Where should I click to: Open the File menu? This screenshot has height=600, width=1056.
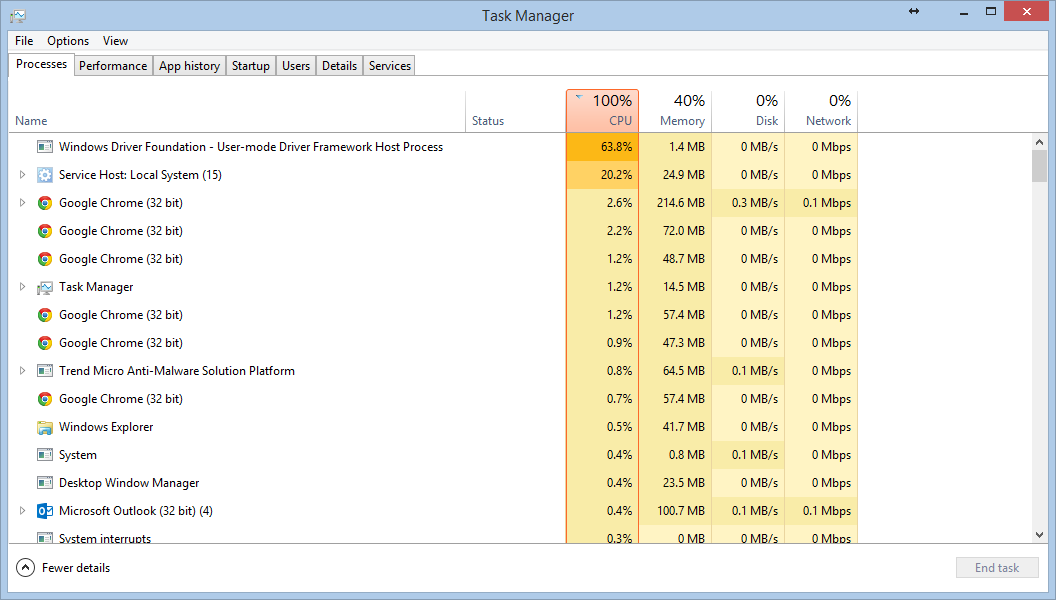(x=24, y=41)
